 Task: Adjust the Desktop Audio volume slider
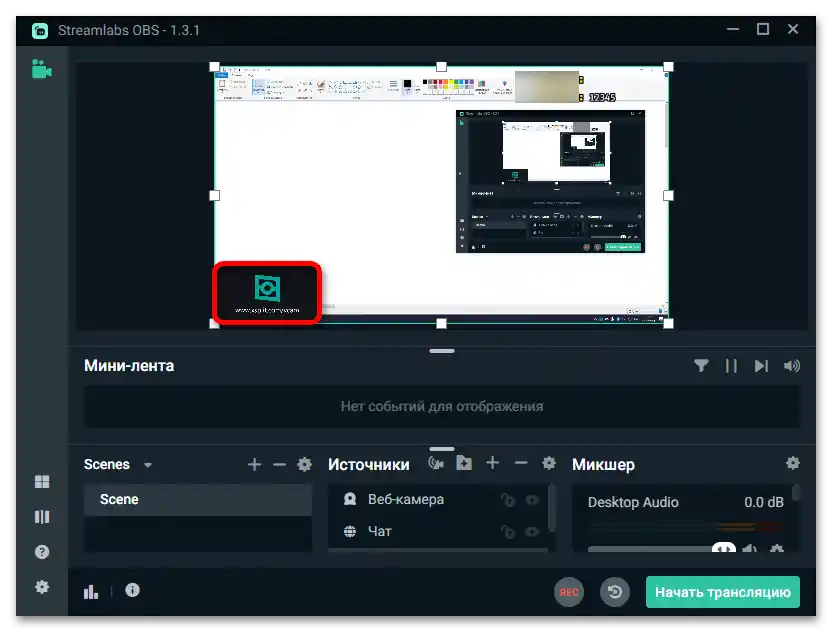724,548
